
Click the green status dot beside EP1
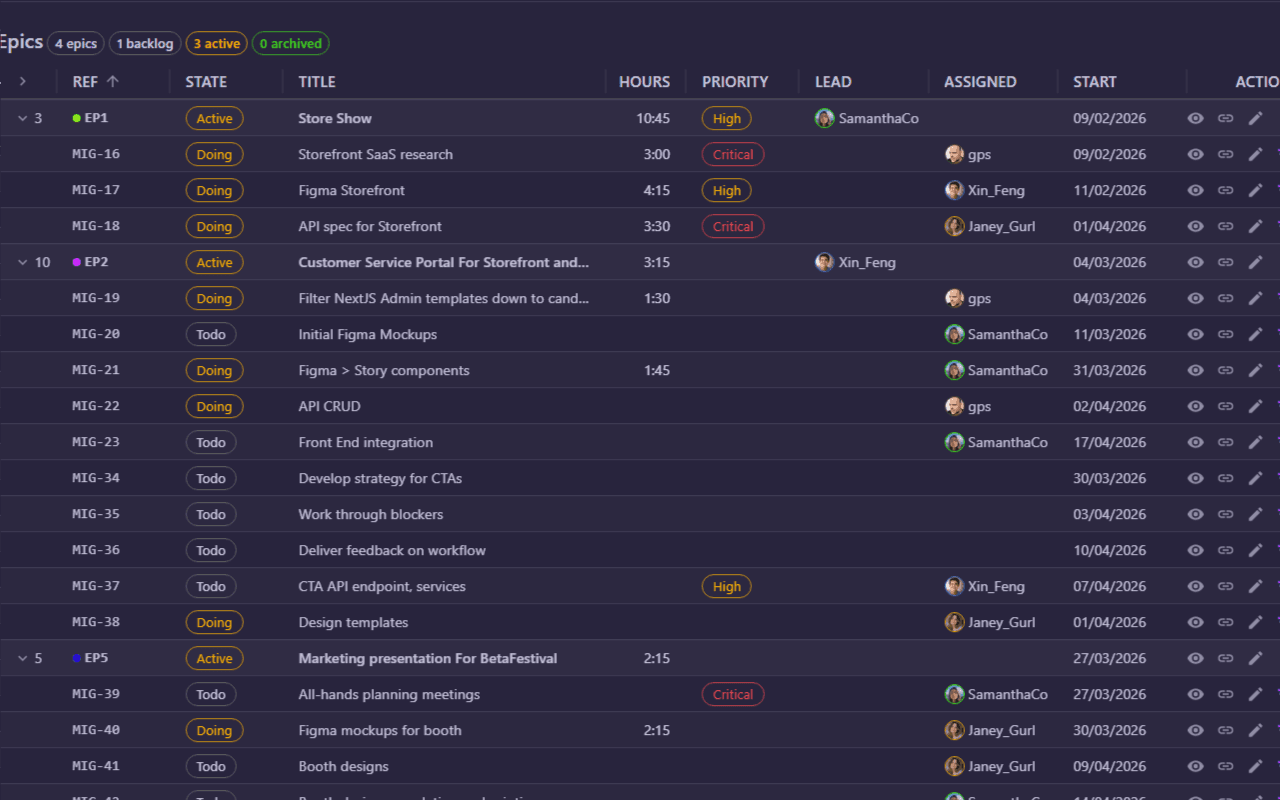[75, 118]
